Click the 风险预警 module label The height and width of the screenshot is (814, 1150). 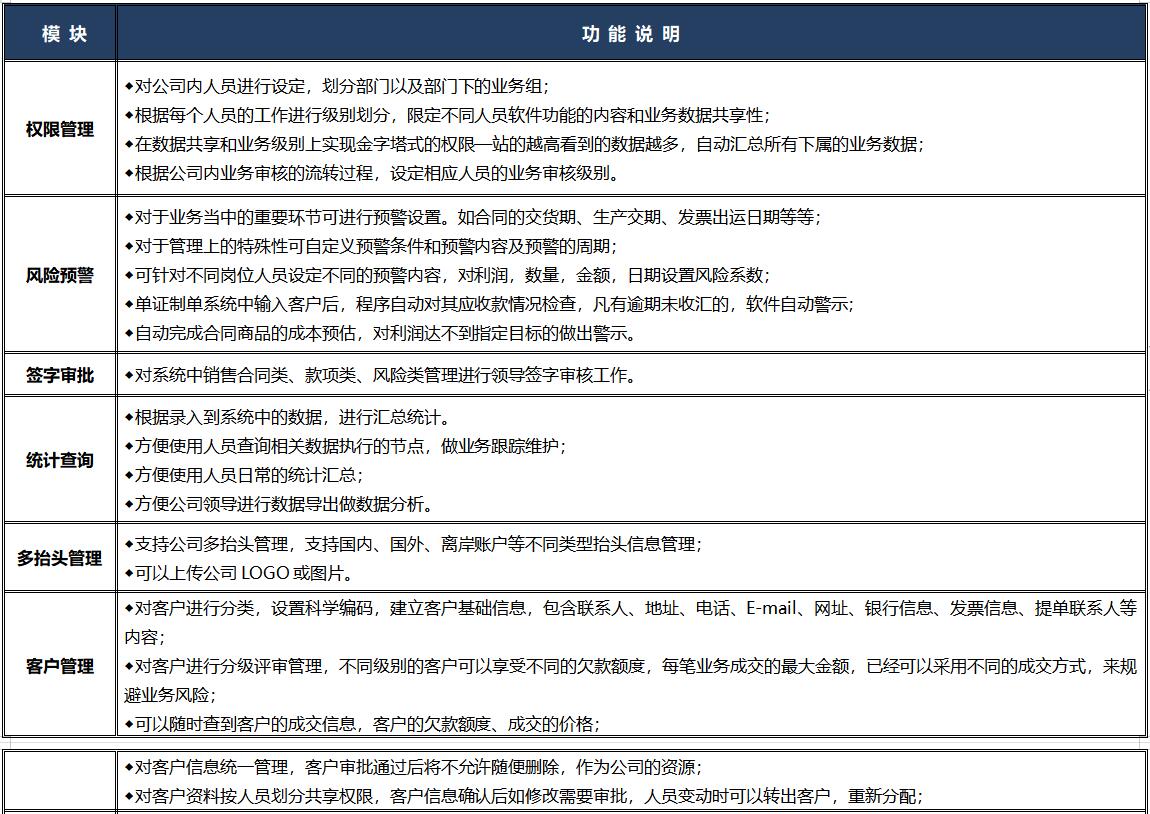[x=59, y=275]
